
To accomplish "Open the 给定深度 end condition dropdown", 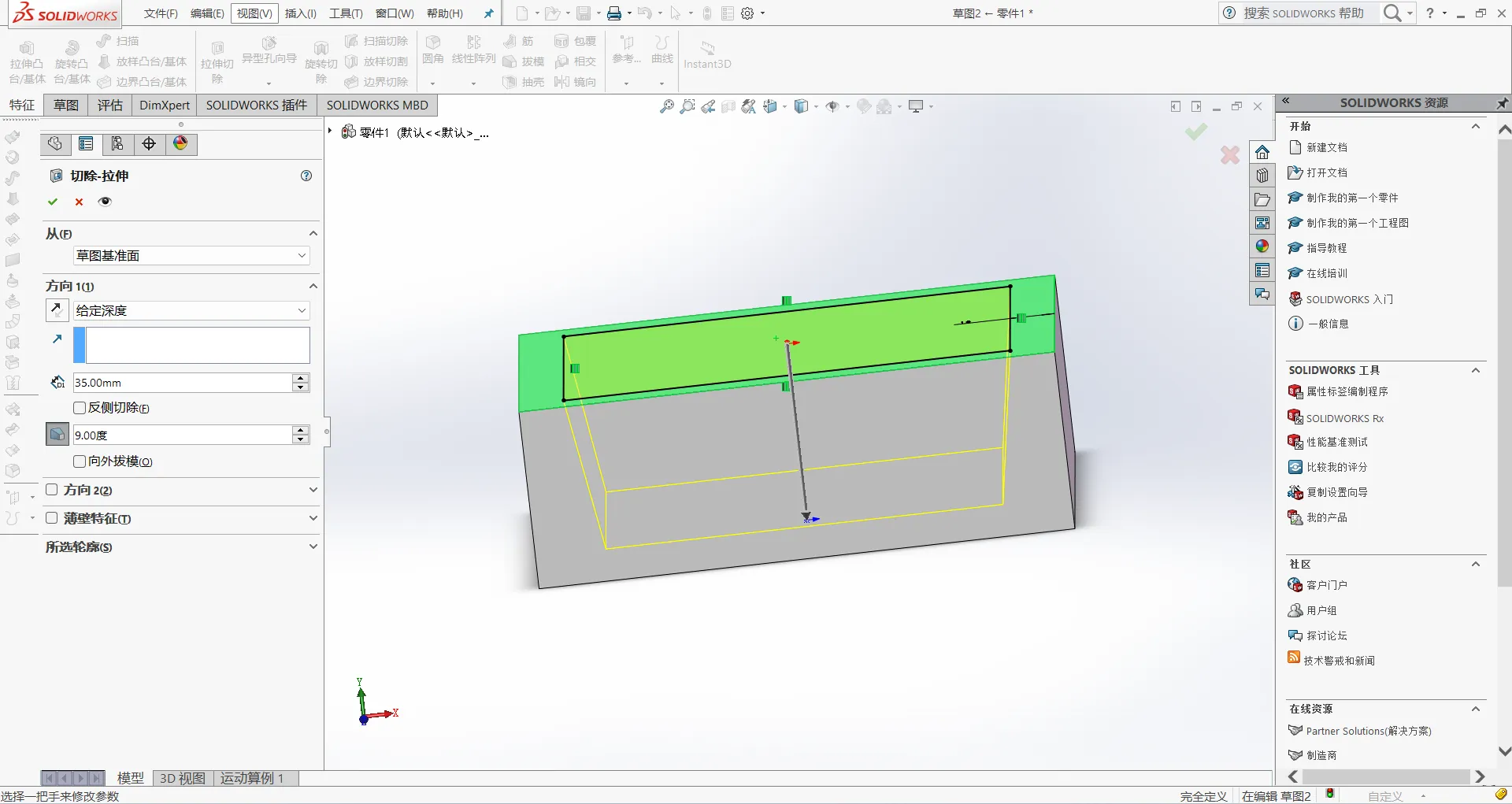I will coord(191,310).
